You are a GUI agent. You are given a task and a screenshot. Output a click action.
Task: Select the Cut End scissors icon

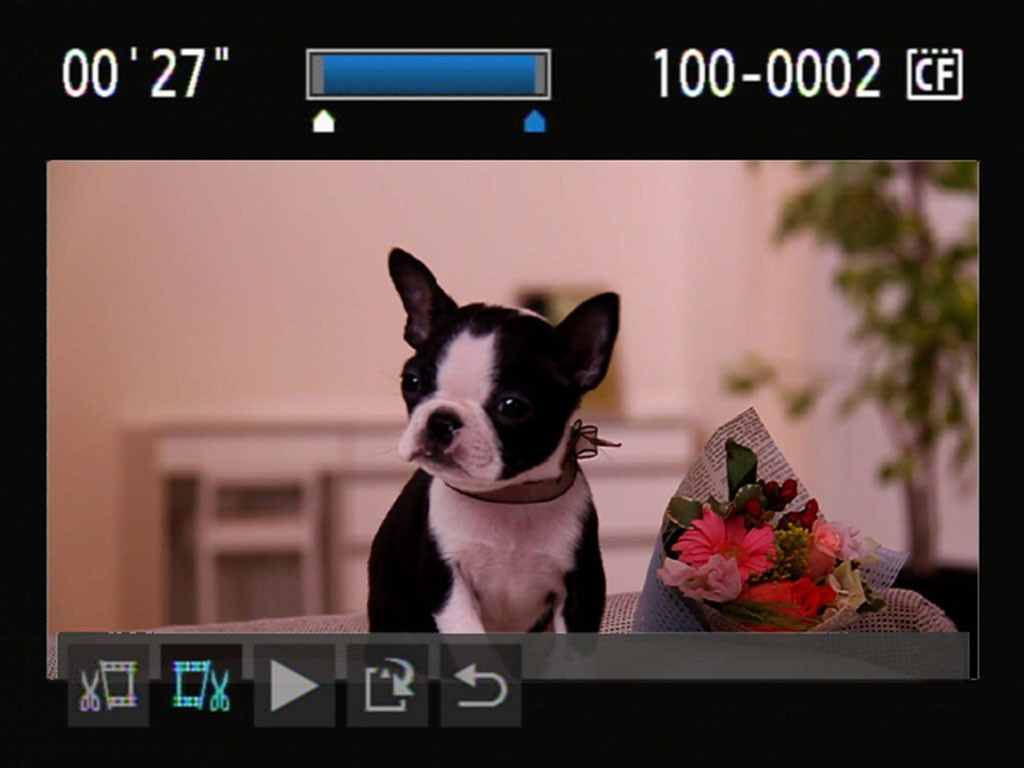(x=201, y=685)
